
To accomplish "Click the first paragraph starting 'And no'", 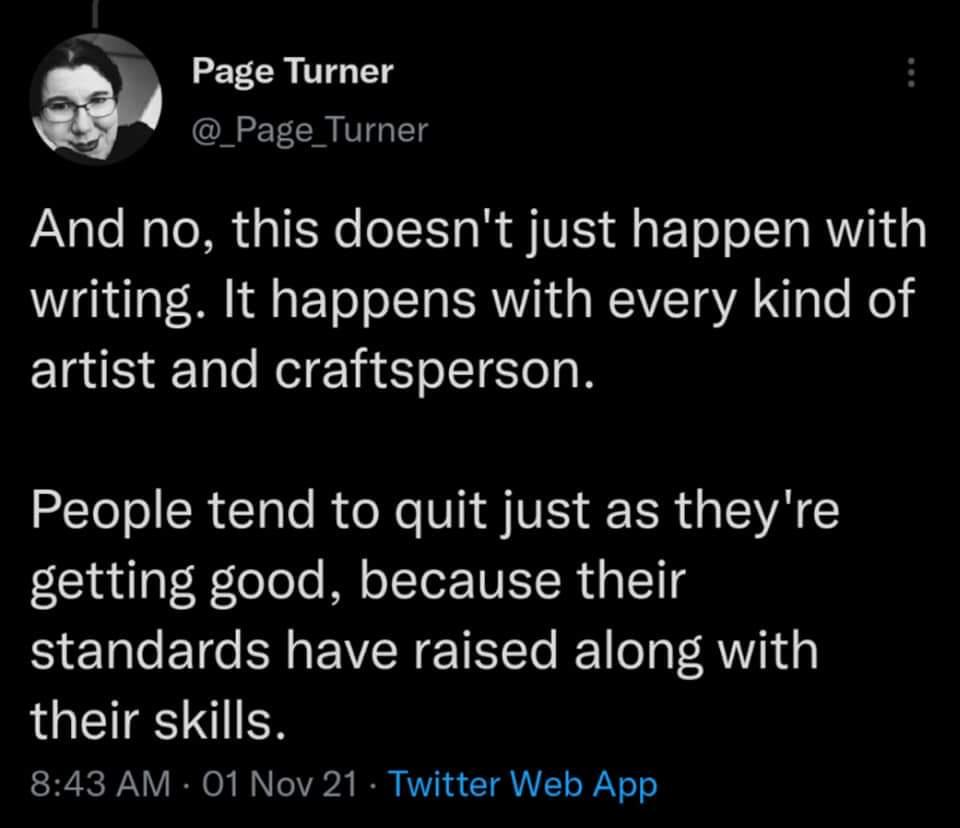I will tap(478, 299).
